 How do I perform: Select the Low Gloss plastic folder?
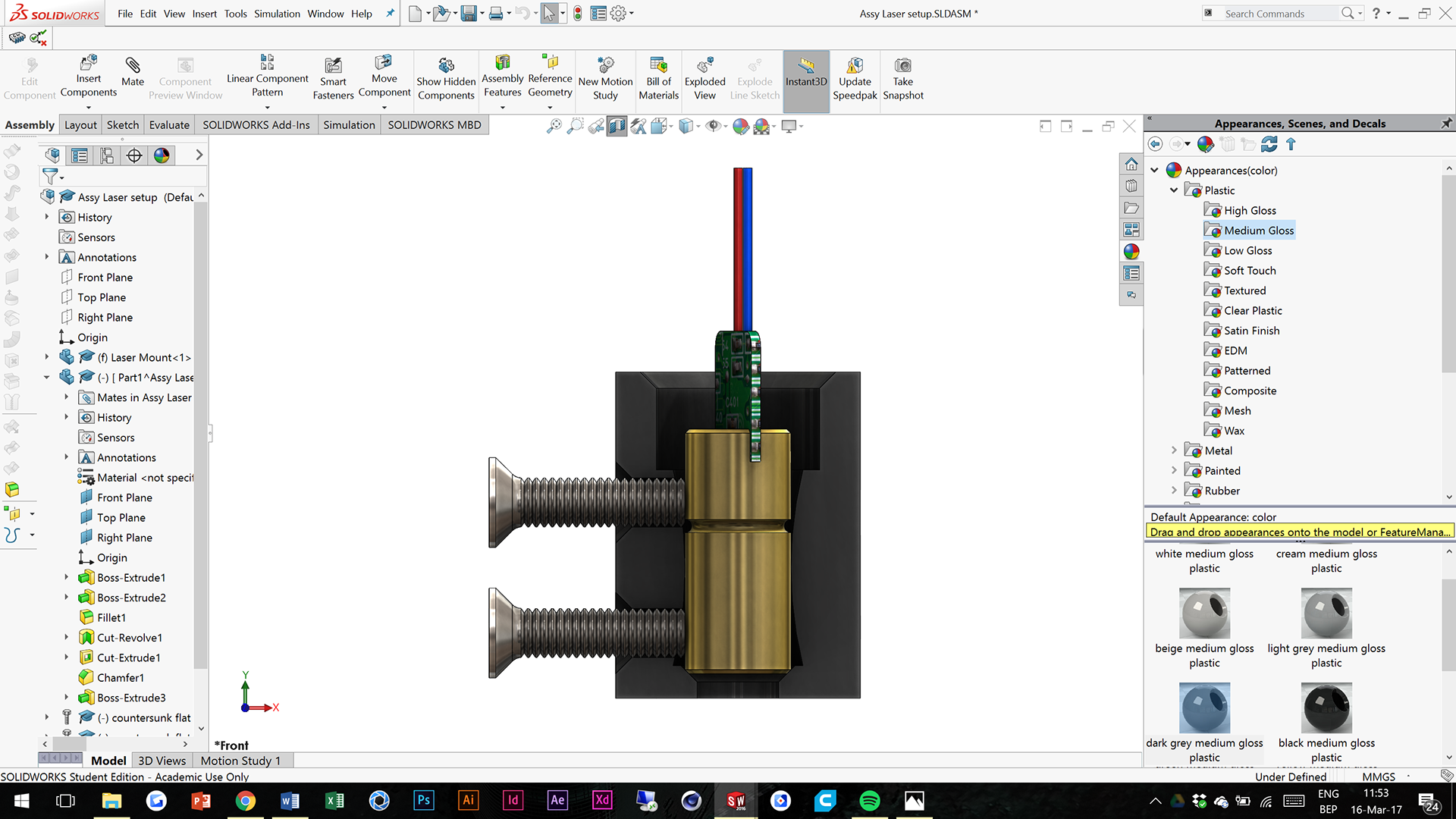[1247, 250]
